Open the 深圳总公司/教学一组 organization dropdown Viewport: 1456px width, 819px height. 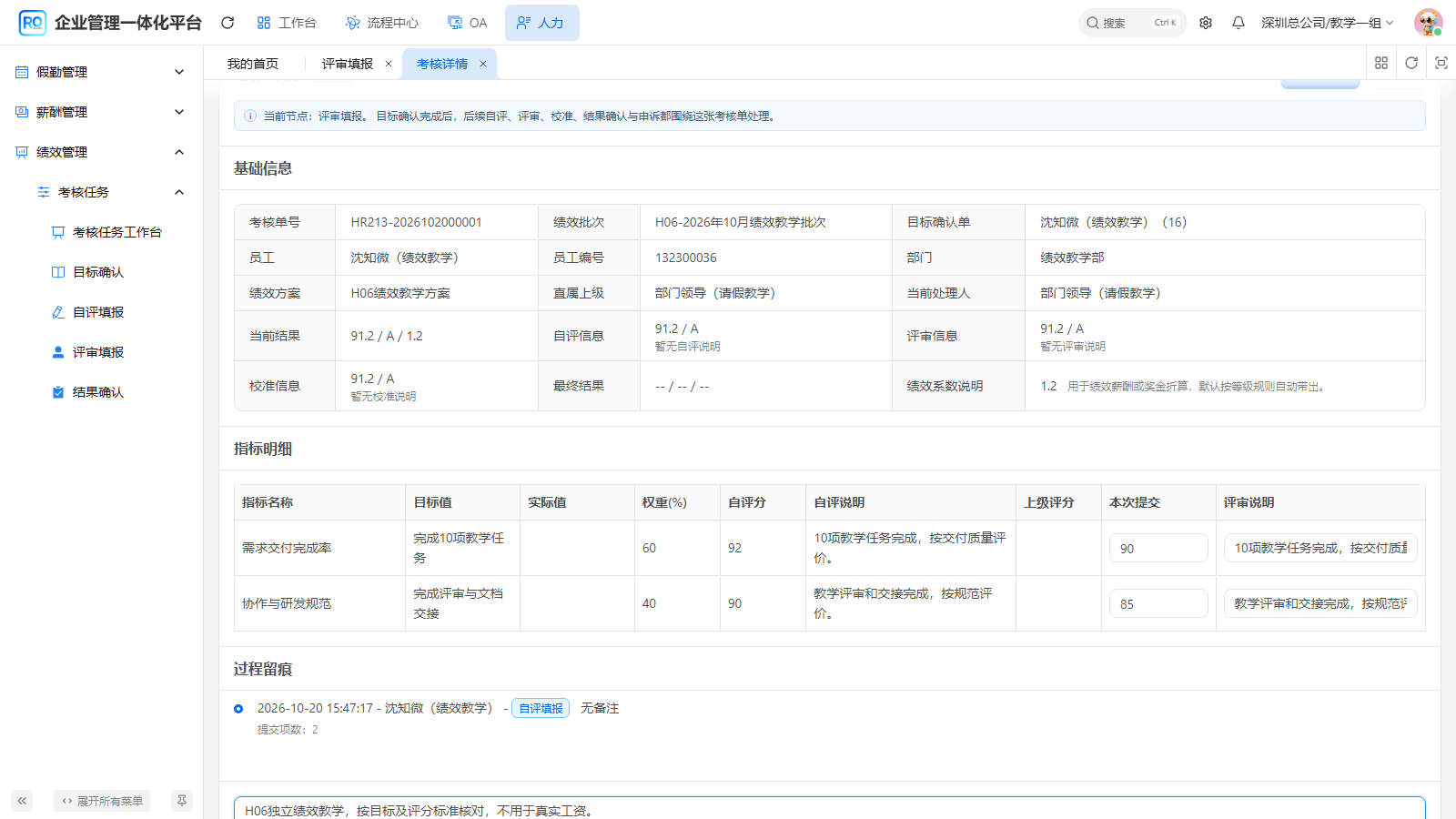(1327, 23)
